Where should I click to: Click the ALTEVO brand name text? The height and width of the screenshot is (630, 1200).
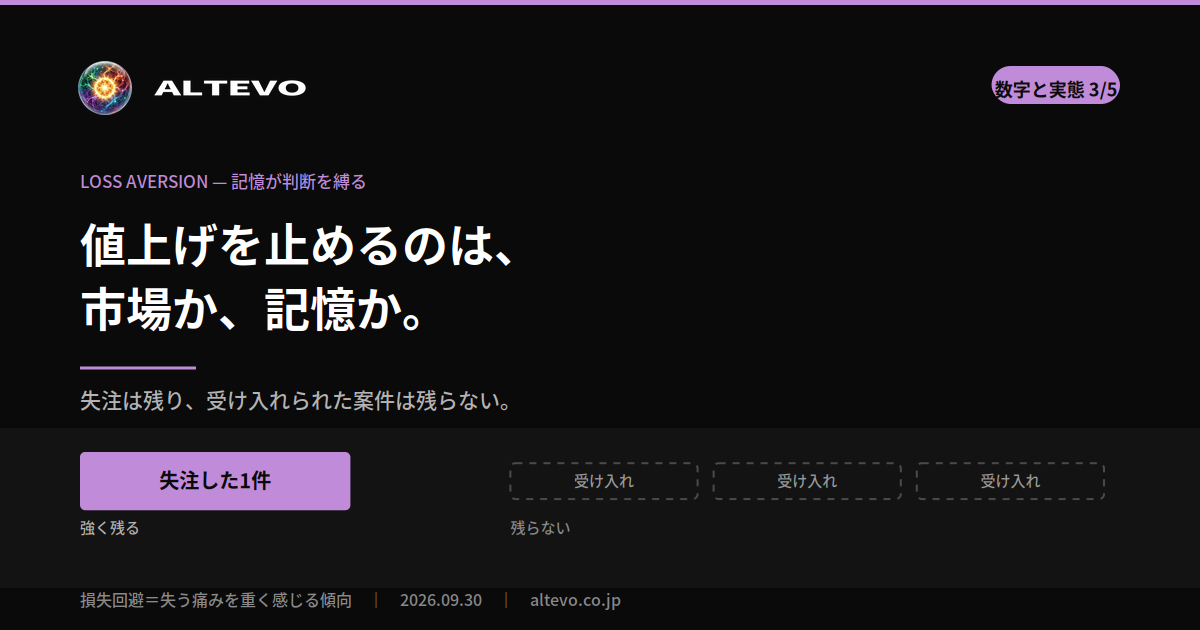[230, 88]
